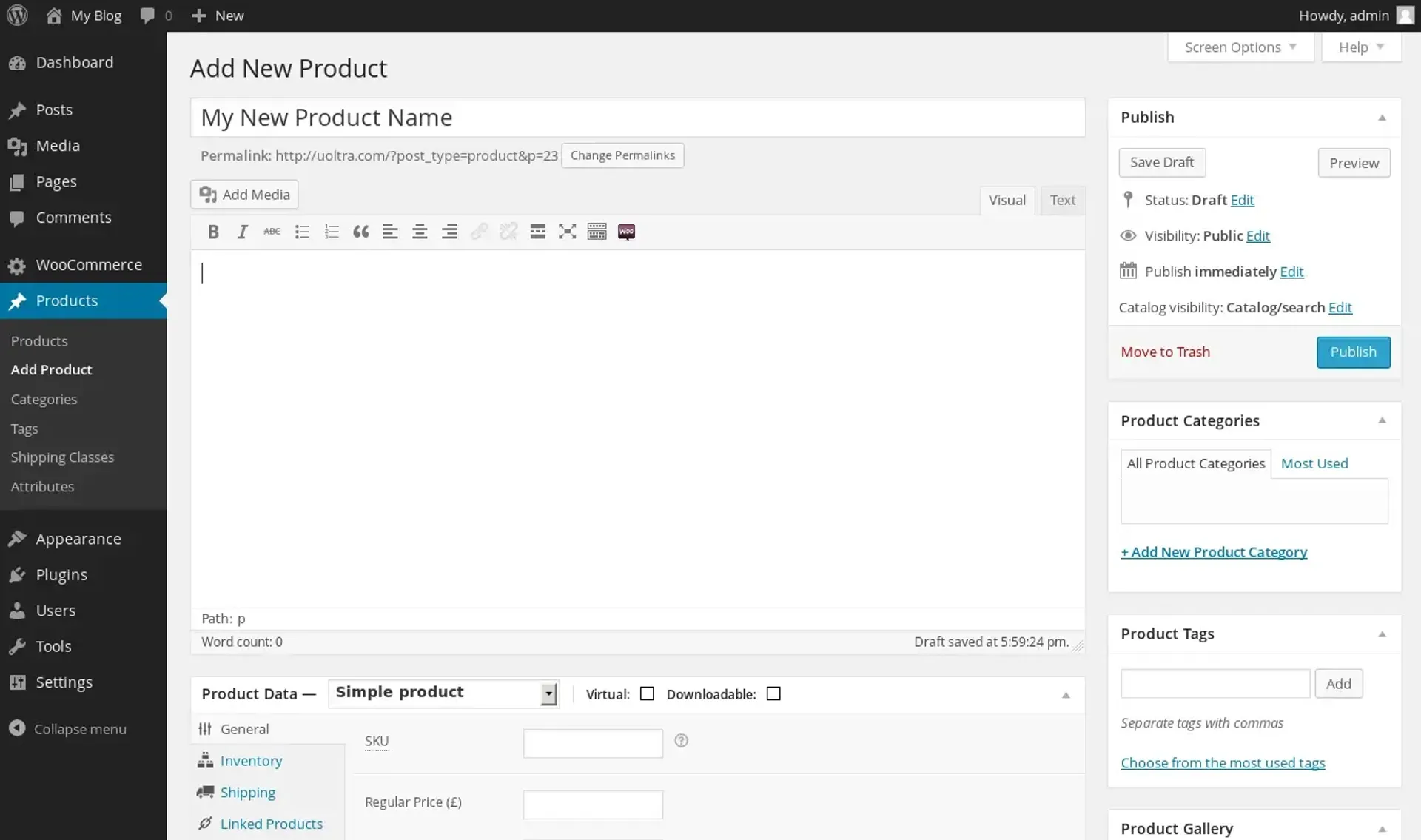
Task: Open the Most Used categories tab
Action: tap(1313, 463)
